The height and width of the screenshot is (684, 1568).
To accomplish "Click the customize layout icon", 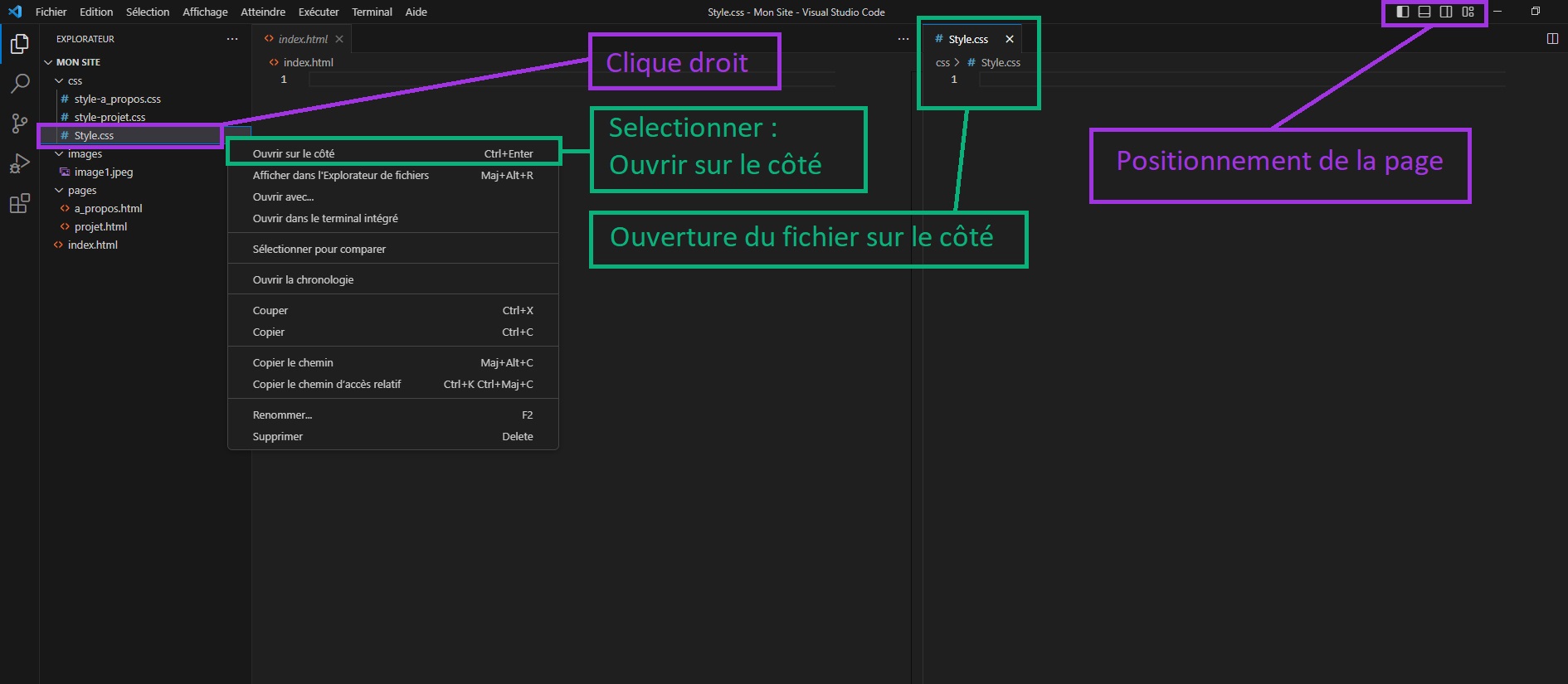I will 1468,12.
